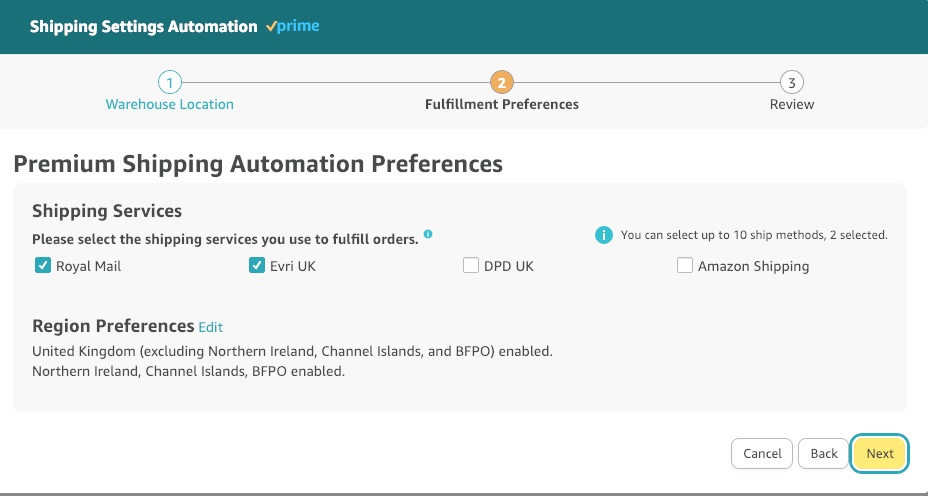Click the DPD UK label text
928x496 pixels.
(509, 266)
